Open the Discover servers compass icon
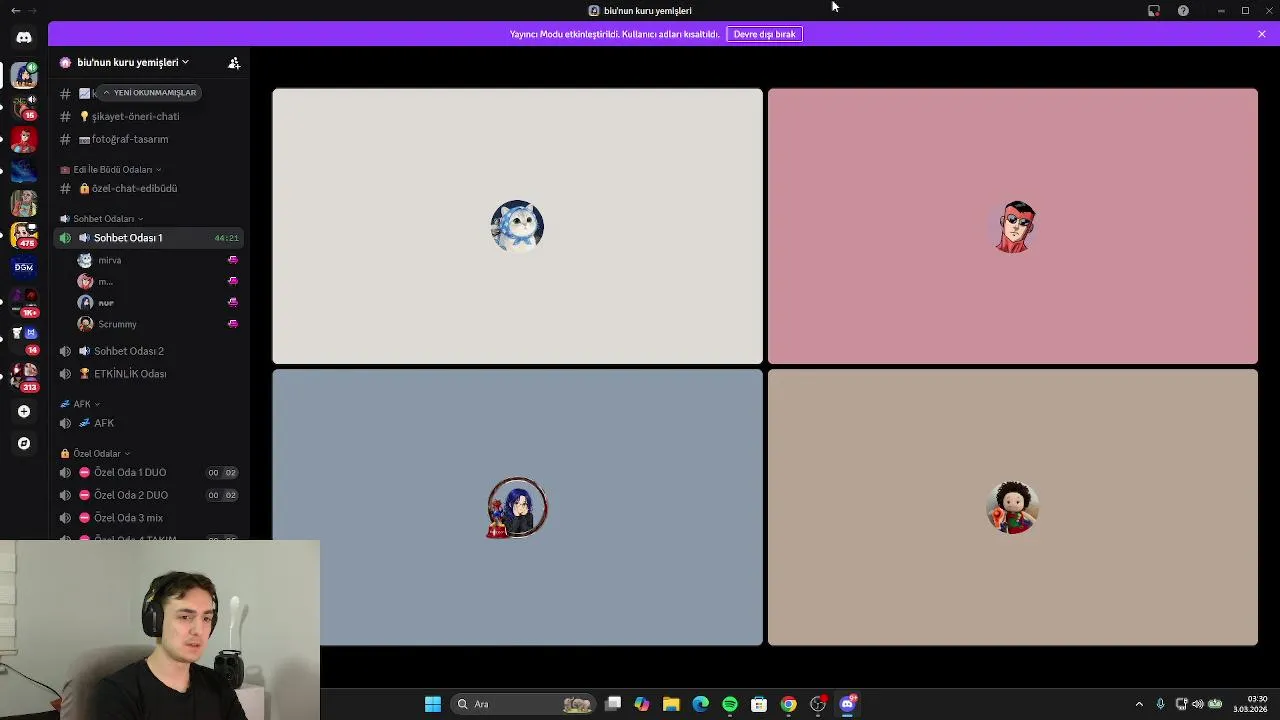 [24, 443]
